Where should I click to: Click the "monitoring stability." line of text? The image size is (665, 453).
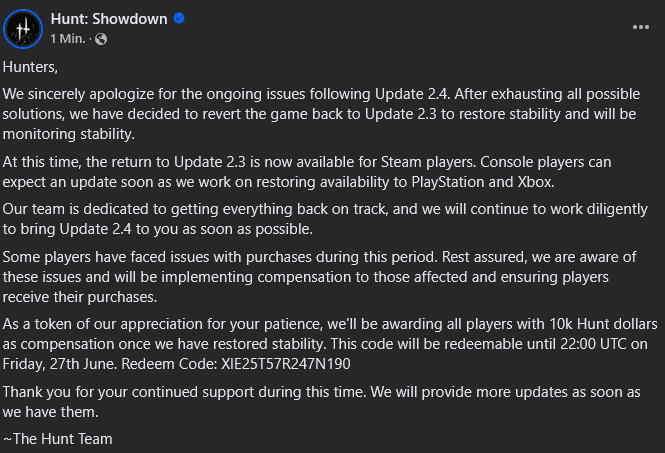(x=69, y=134)
